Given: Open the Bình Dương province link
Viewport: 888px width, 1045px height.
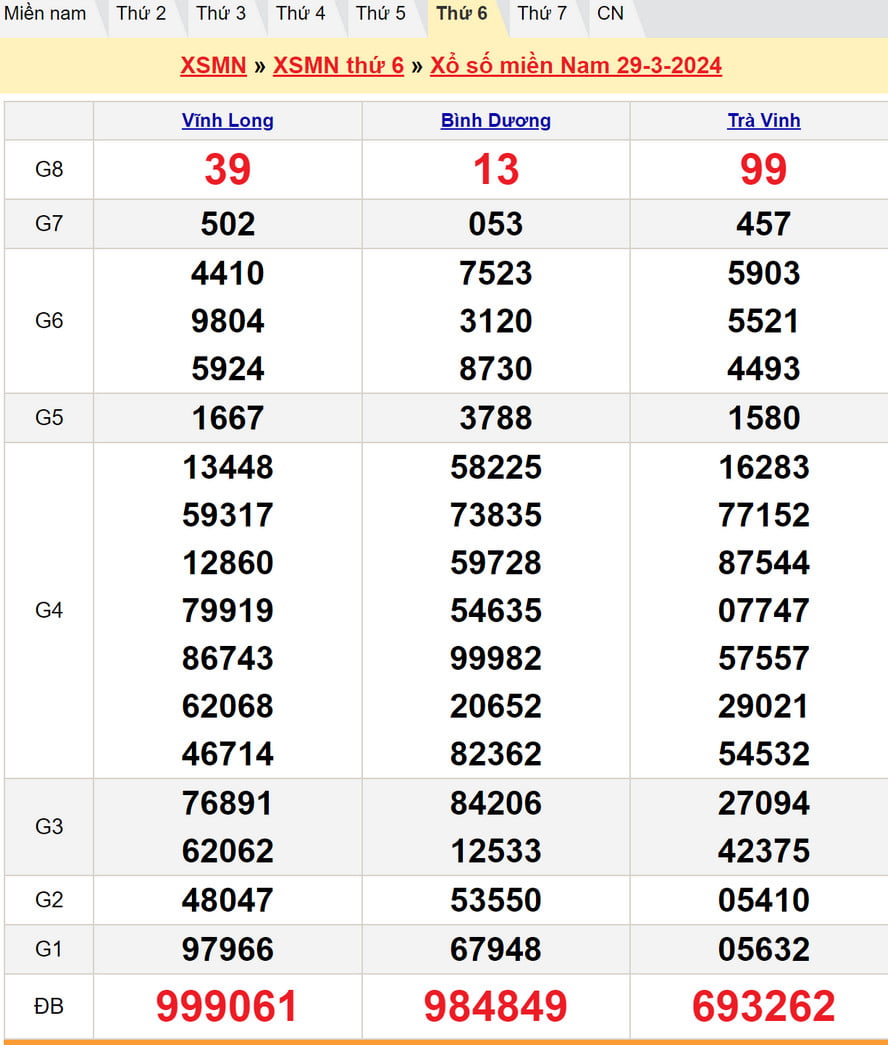Looking at the screenshot, I should [x=496, y=121].
